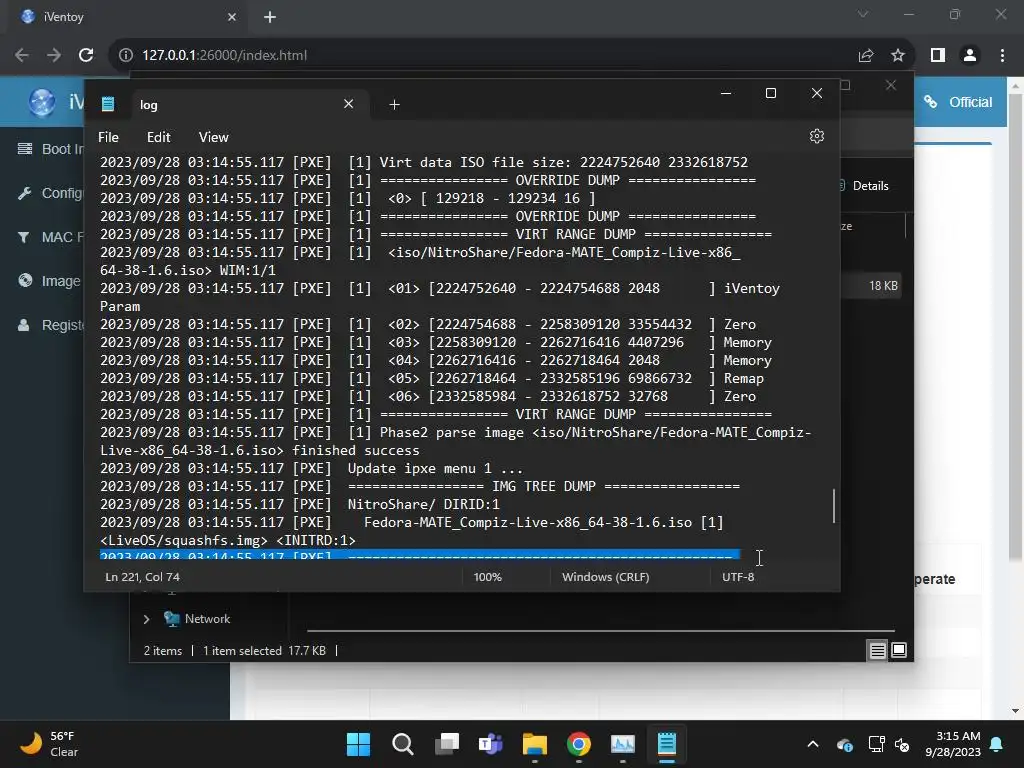Image resolution: width=1024 pixels, height=768 pixels.
Task: Bookmark this page star icon
Action: (x=898, y=56)
